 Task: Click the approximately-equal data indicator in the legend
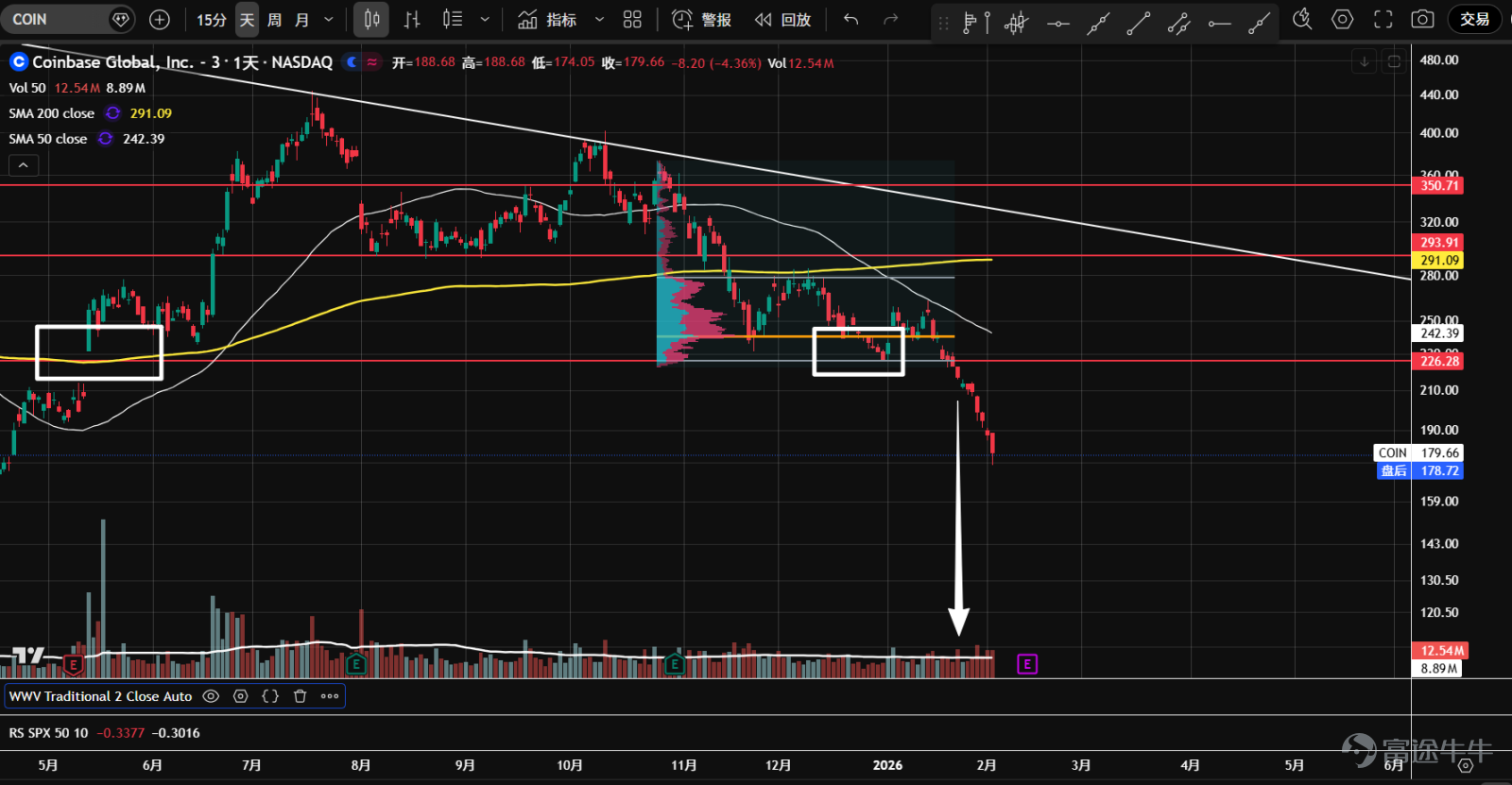click(x=372, y=62)
